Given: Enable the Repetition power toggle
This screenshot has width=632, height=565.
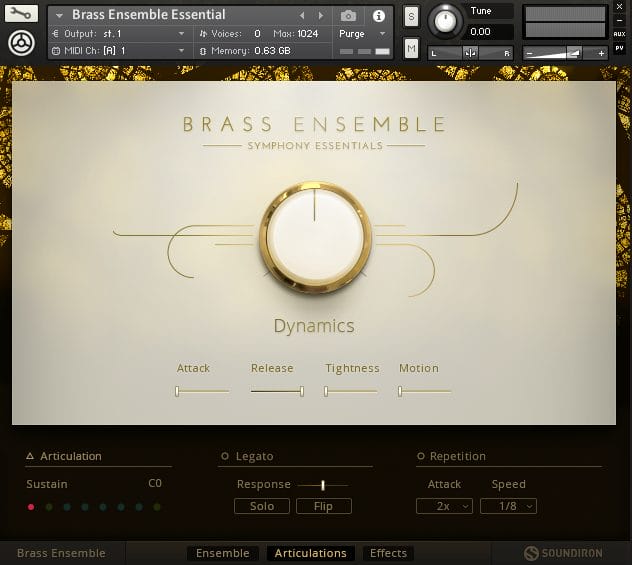Looking at the screenshot, I should click(x=421, y=457).
